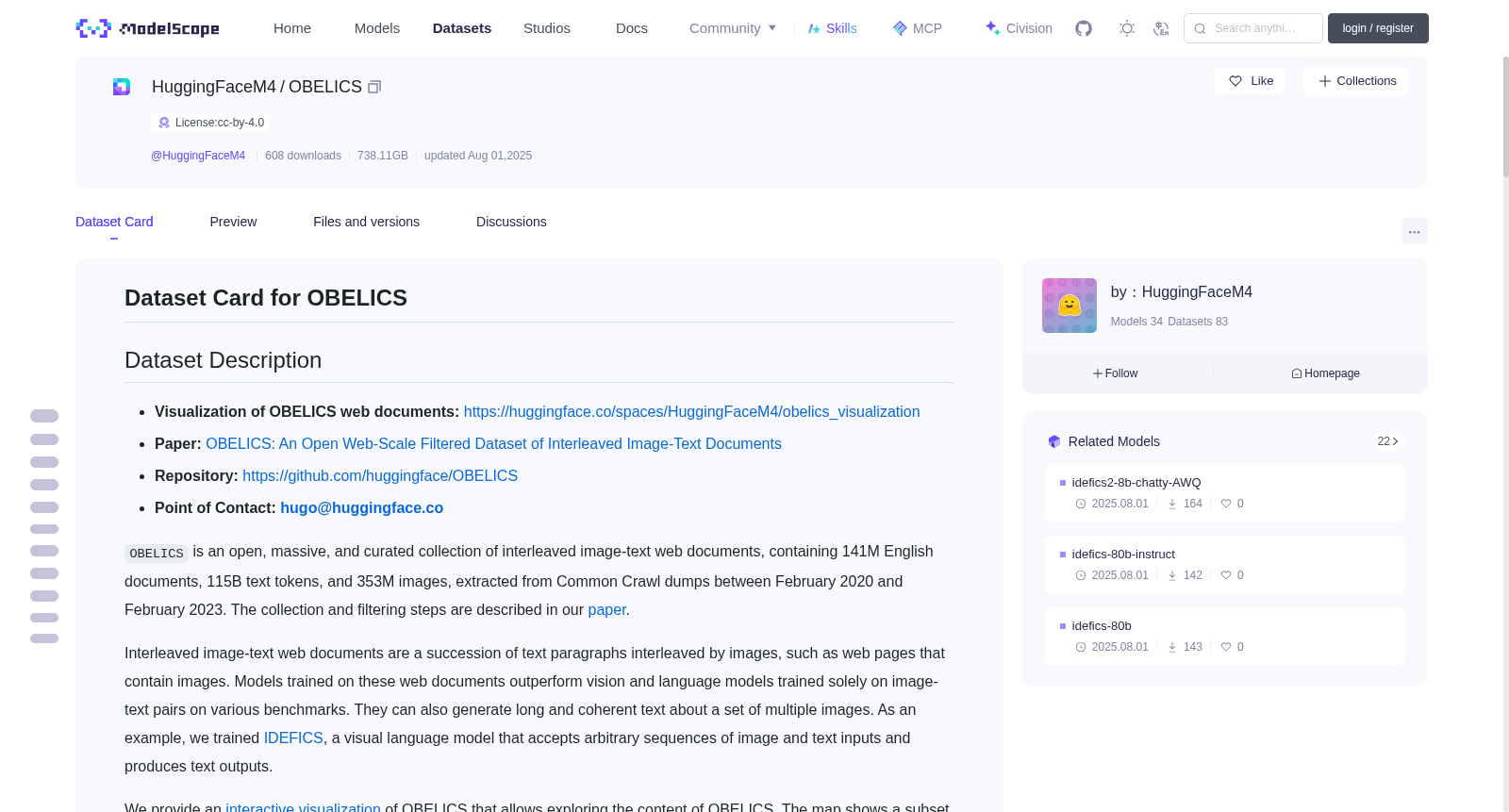Viewport: 1509px width, 812px height.
Task: Open the idefics-80b model card
Action: pos(1224,637)
